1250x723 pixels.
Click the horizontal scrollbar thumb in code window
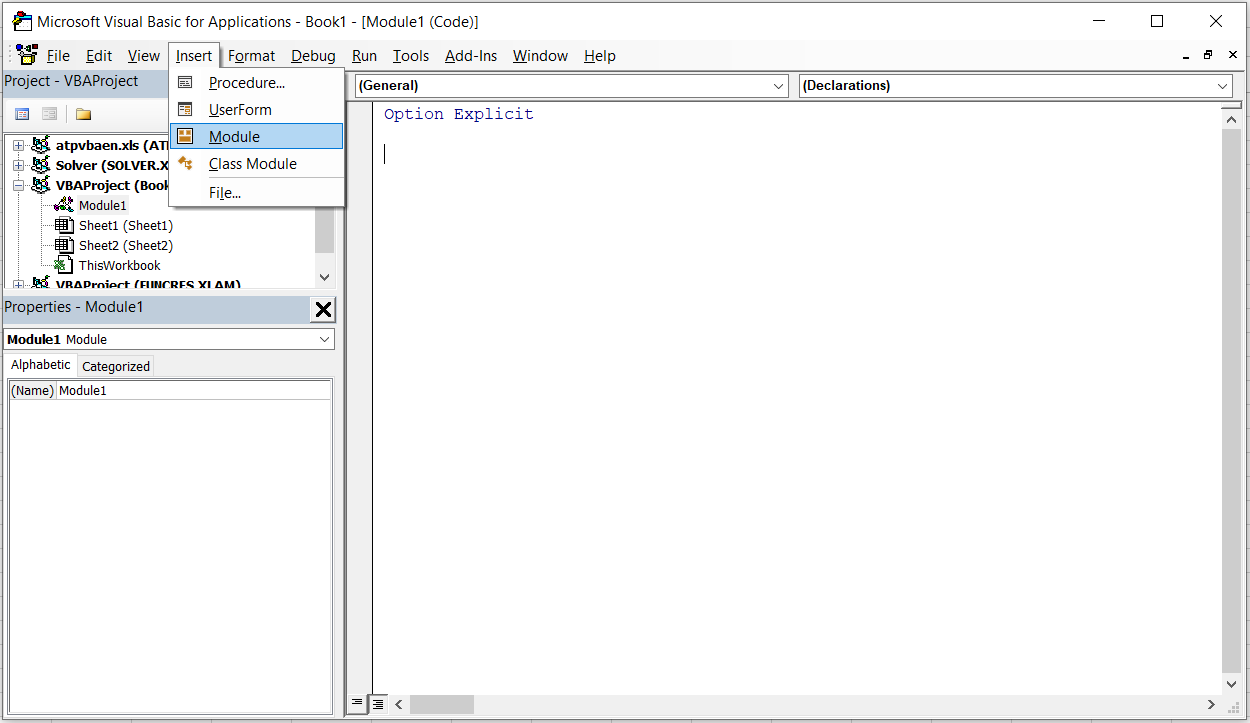(x=441, y=705)
